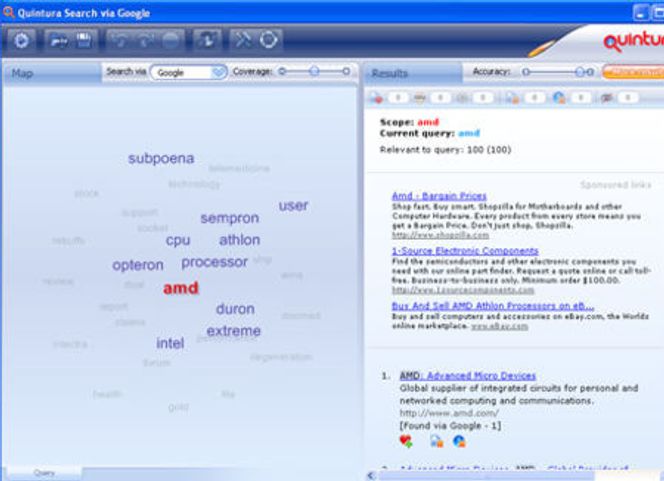Click the faded word 'degeneration' in the map
Image resolution: width=664 pixels, height=481 pixels.
[281, 357]
